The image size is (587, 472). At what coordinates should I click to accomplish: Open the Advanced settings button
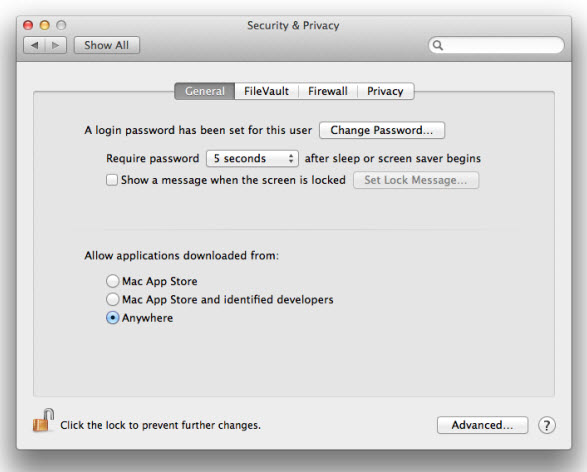(x=482, y=425)
